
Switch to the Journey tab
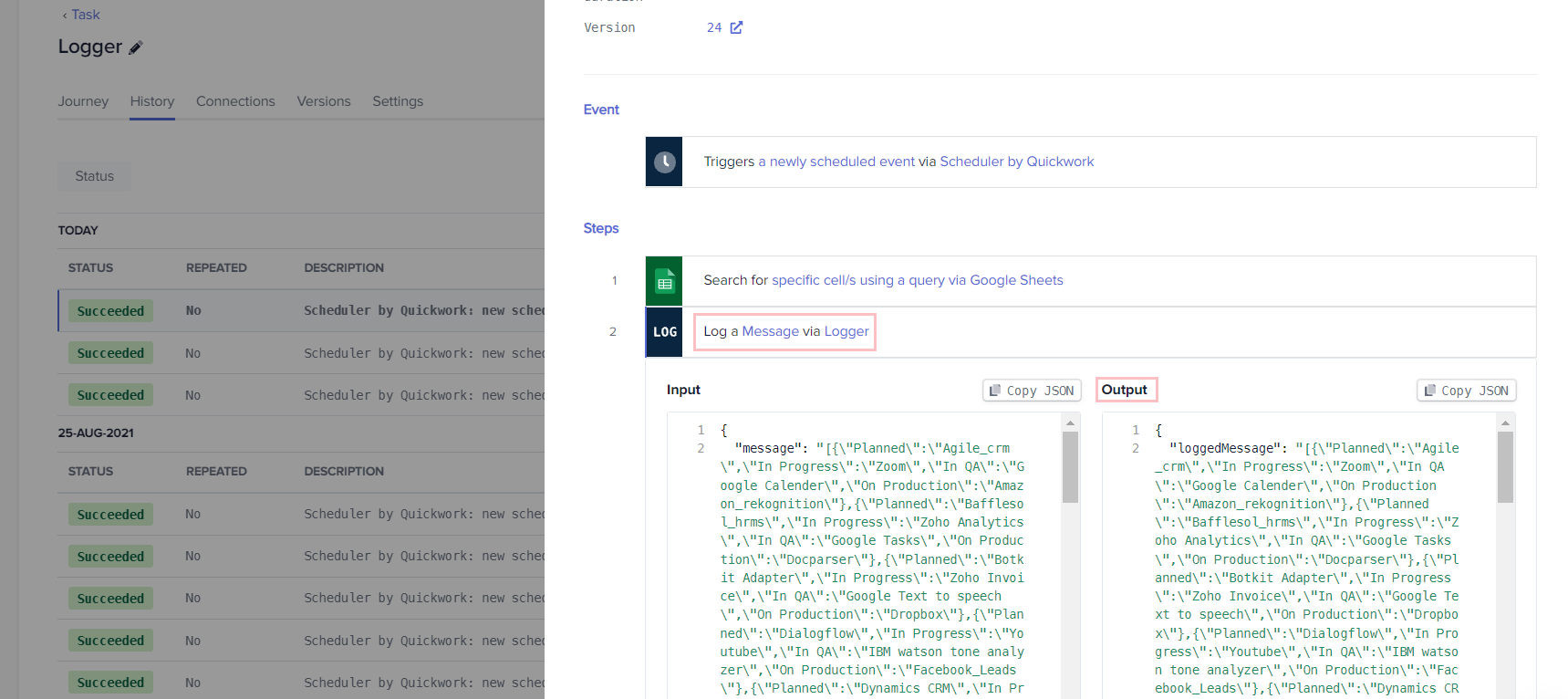83,101
